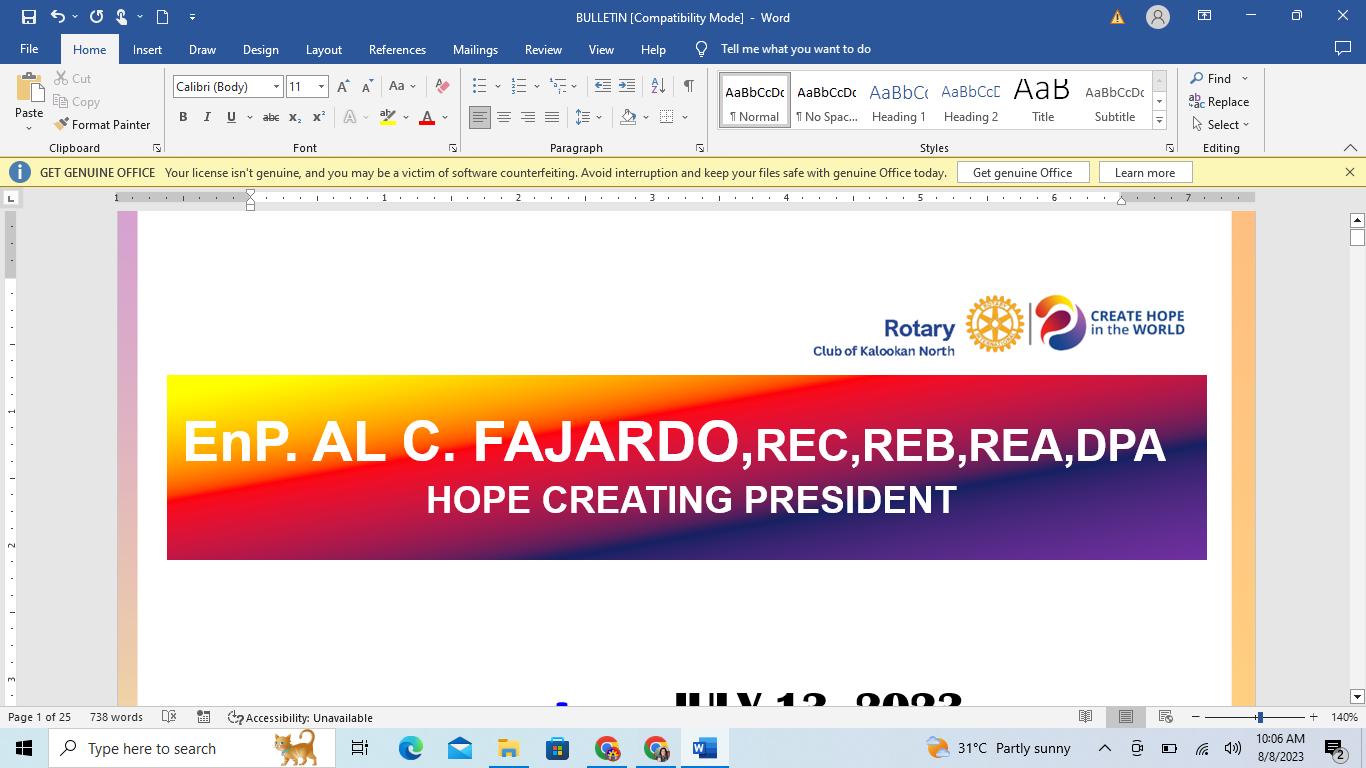Apply superscript formatting

pyautogui.click(x=318, y=117)
